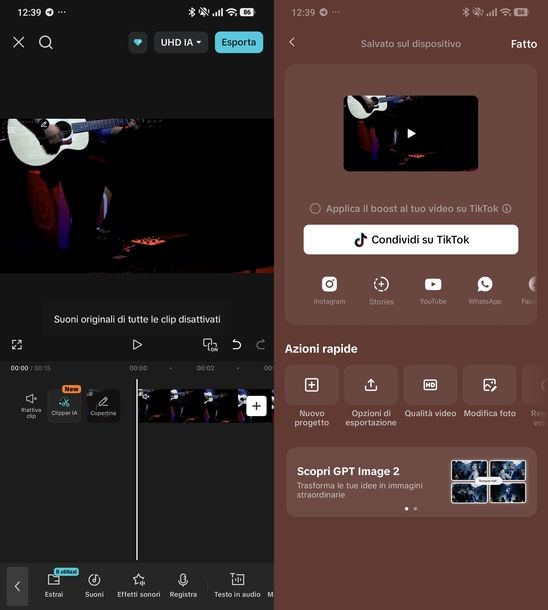Image resolution: width=548 pixels, height=610 pixels.
Task: Tap the 00:00 current time readout
Action: coord(19,368)
